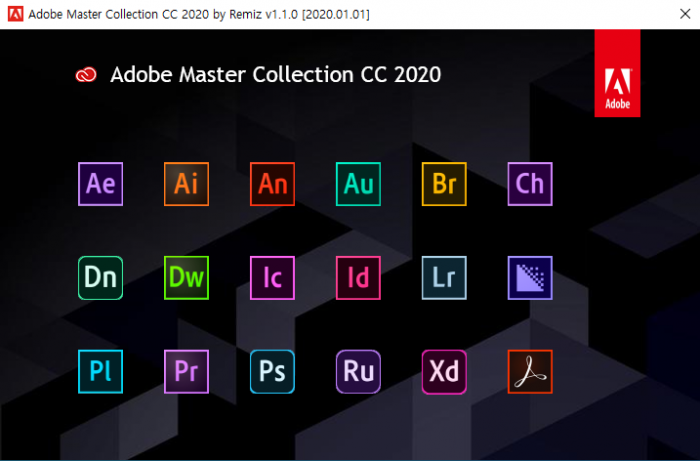Click the After Effects (Ae) icon

(100, 184)
